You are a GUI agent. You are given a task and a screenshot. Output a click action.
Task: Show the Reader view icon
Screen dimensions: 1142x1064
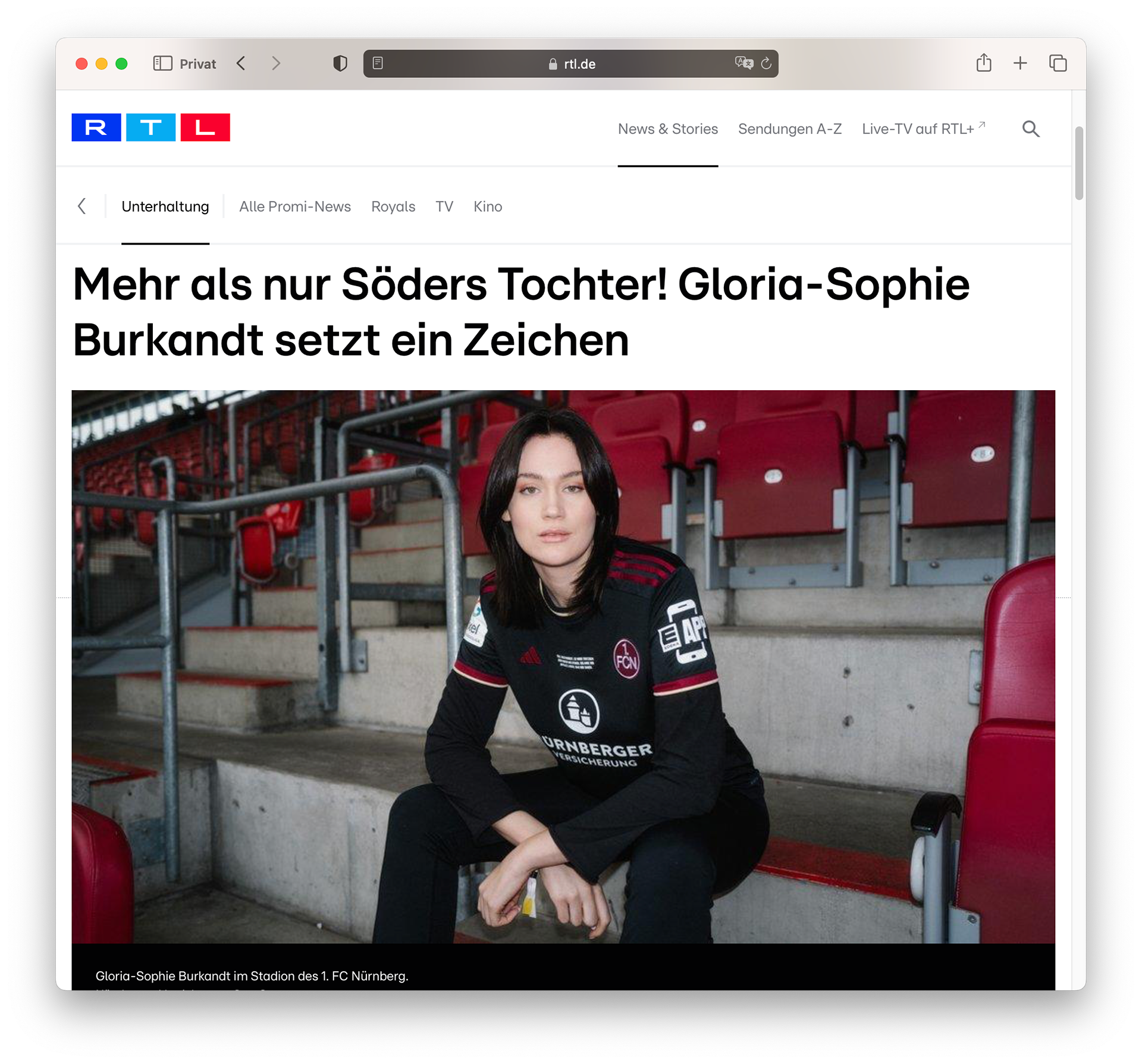[x=378, y=63]
